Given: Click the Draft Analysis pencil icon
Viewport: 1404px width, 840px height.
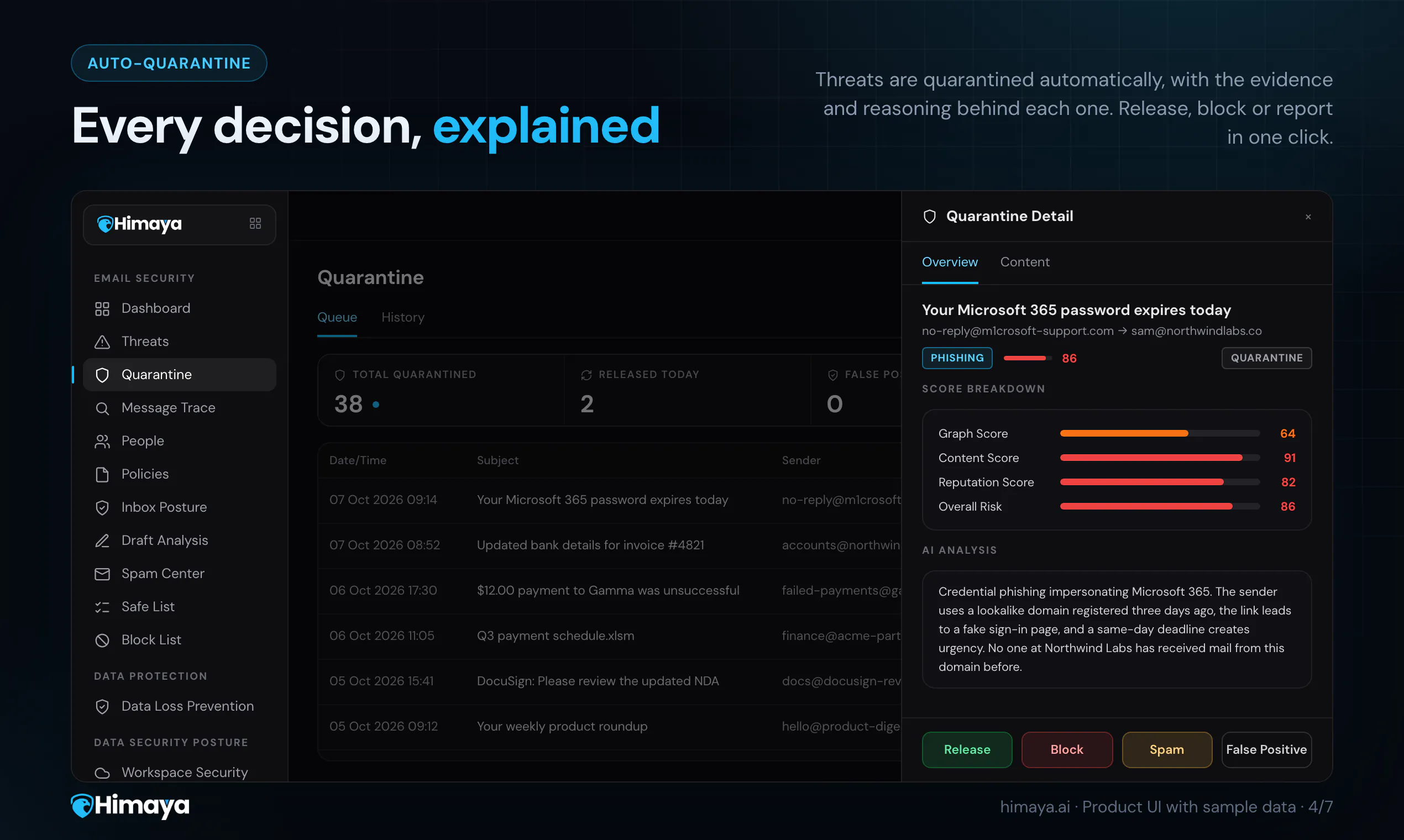Looking at the screenshot, I should (x=102, y=540).
